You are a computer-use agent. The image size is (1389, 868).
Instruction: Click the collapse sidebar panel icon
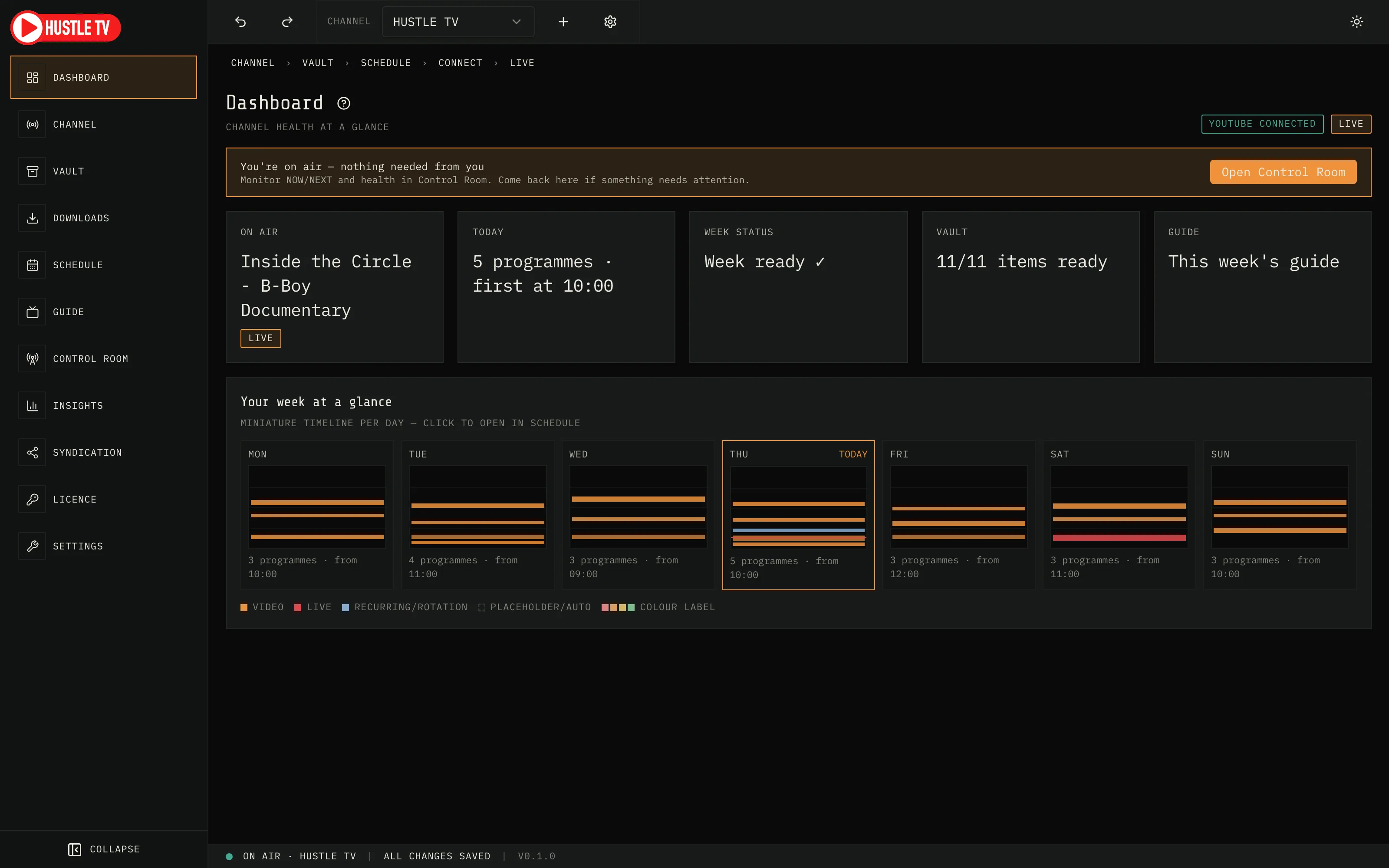point(75,849)
